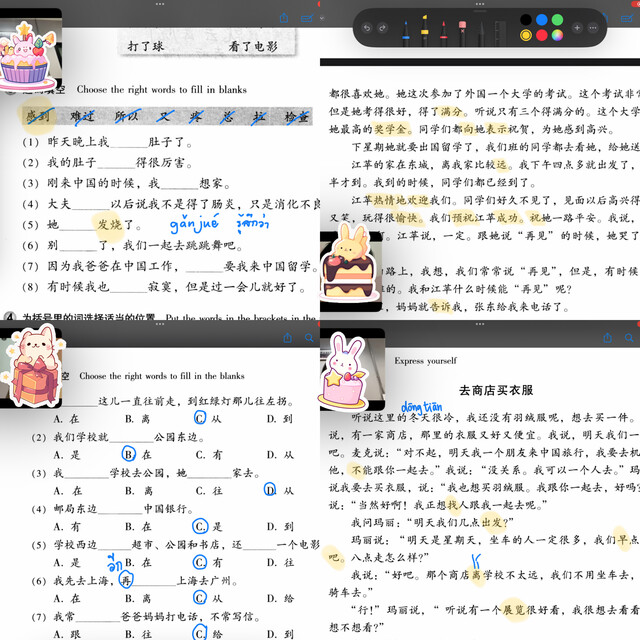
Task: Grab the markup palette drag handle
Action: pos(480,11)
